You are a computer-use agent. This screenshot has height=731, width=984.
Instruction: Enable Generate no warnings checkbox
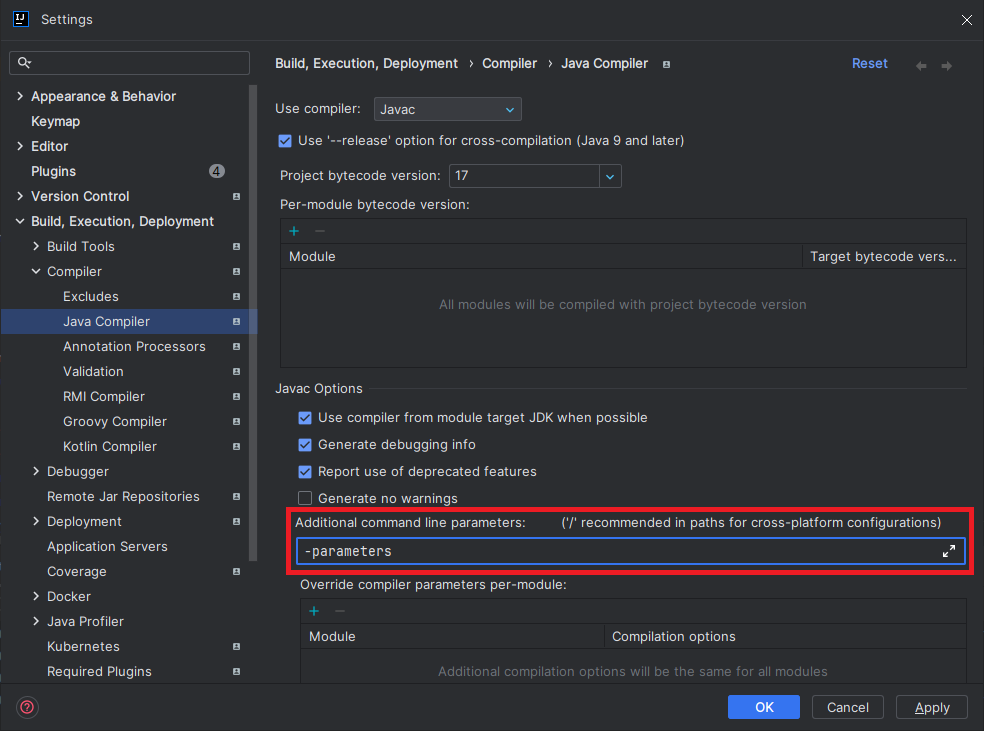click(305, 498)
